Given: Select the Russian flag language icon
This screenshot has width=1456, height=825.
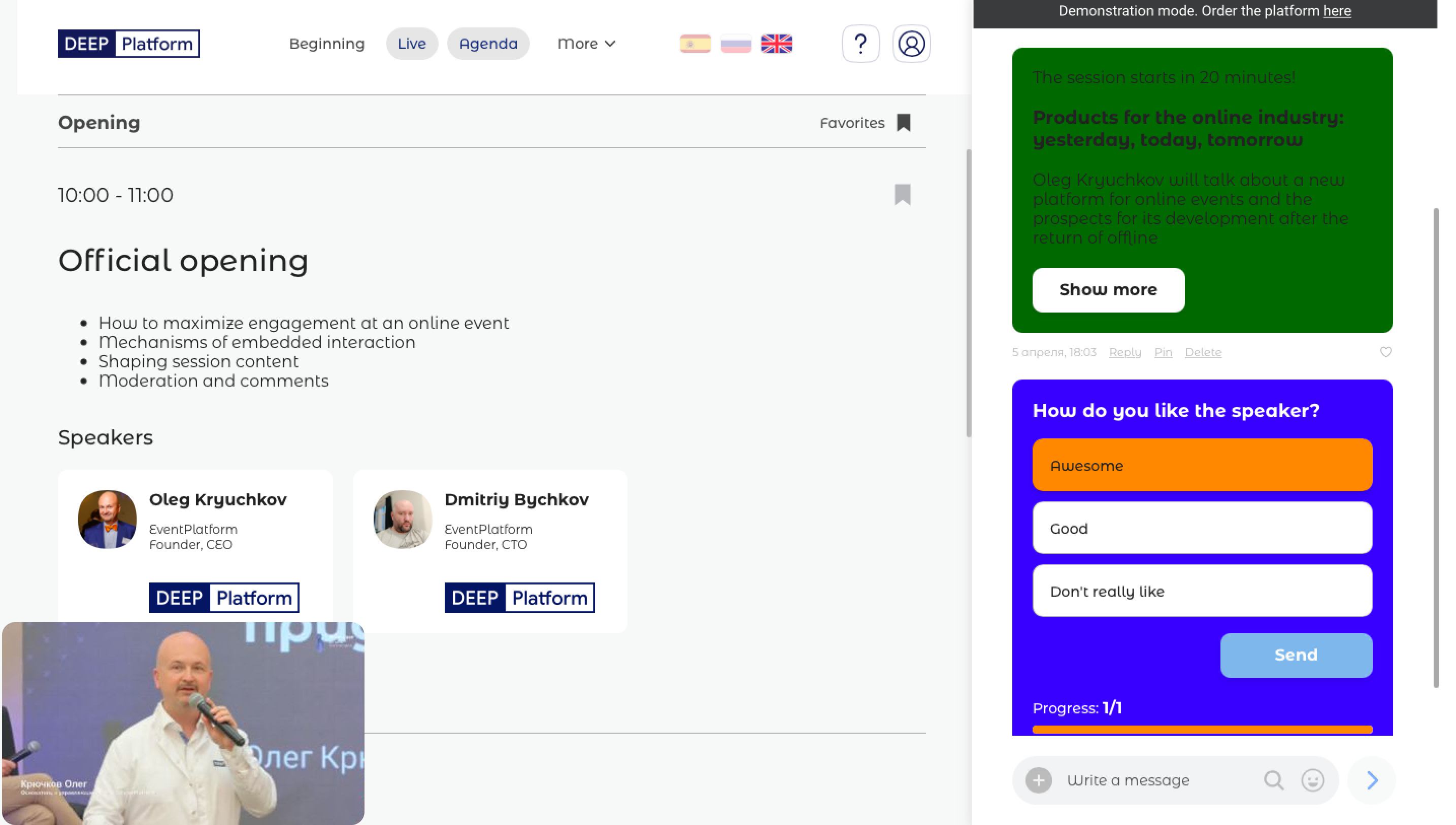Looking at the screenshot, I should point(735,44).
